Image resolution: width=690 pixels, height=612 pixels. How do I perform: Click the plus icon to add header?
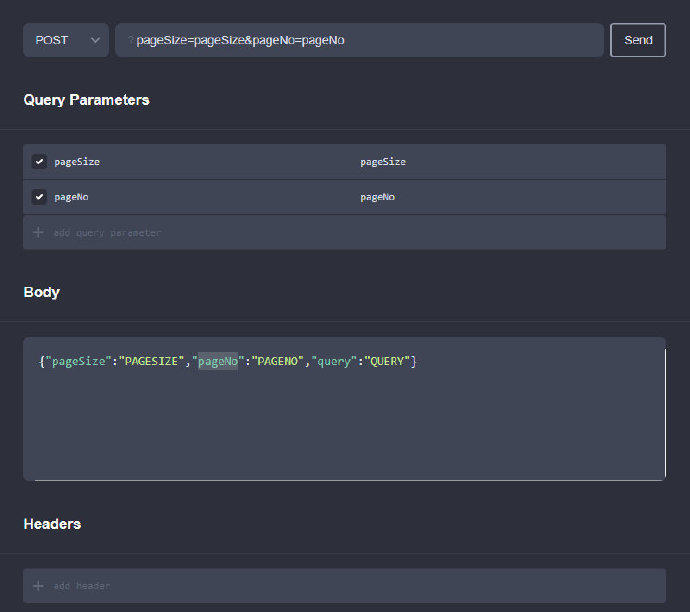click(39, 586)
